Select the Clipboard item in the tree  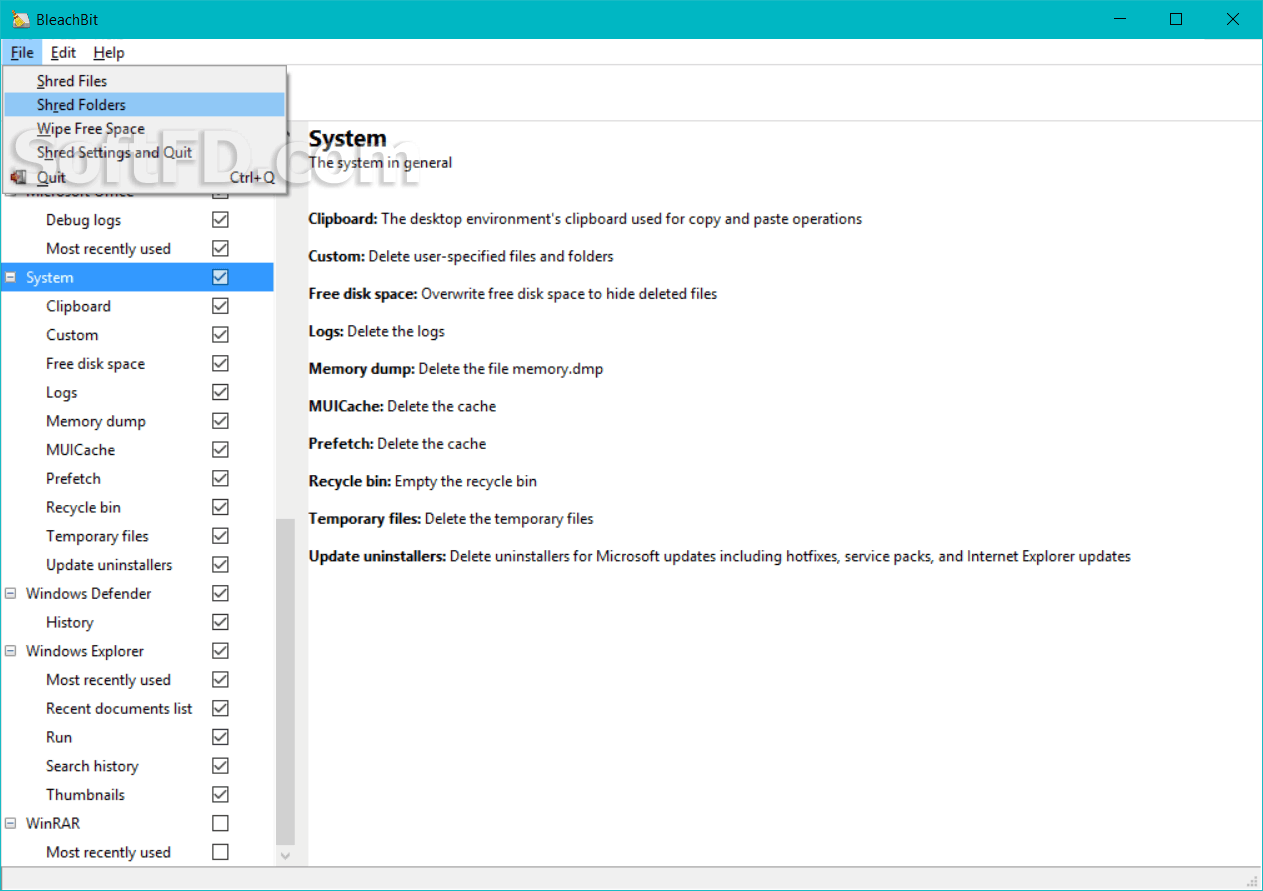coord(78,306)
